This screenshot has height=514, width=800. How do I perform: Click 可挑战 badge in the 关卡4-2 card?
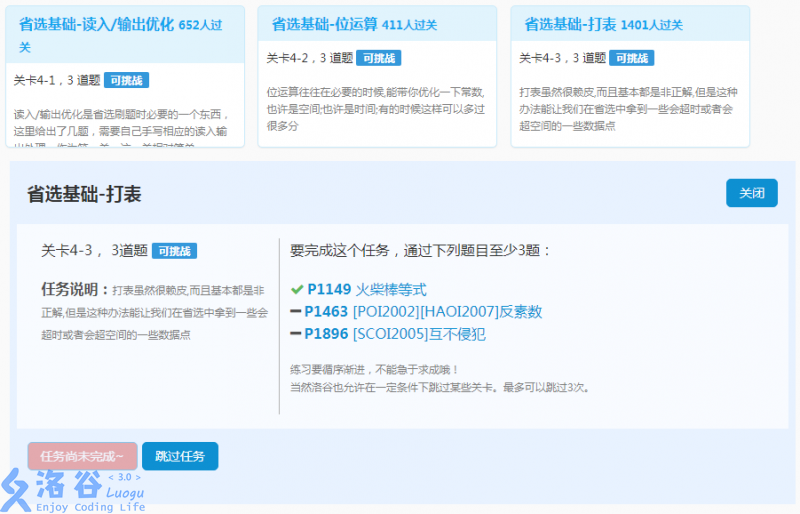379,58
